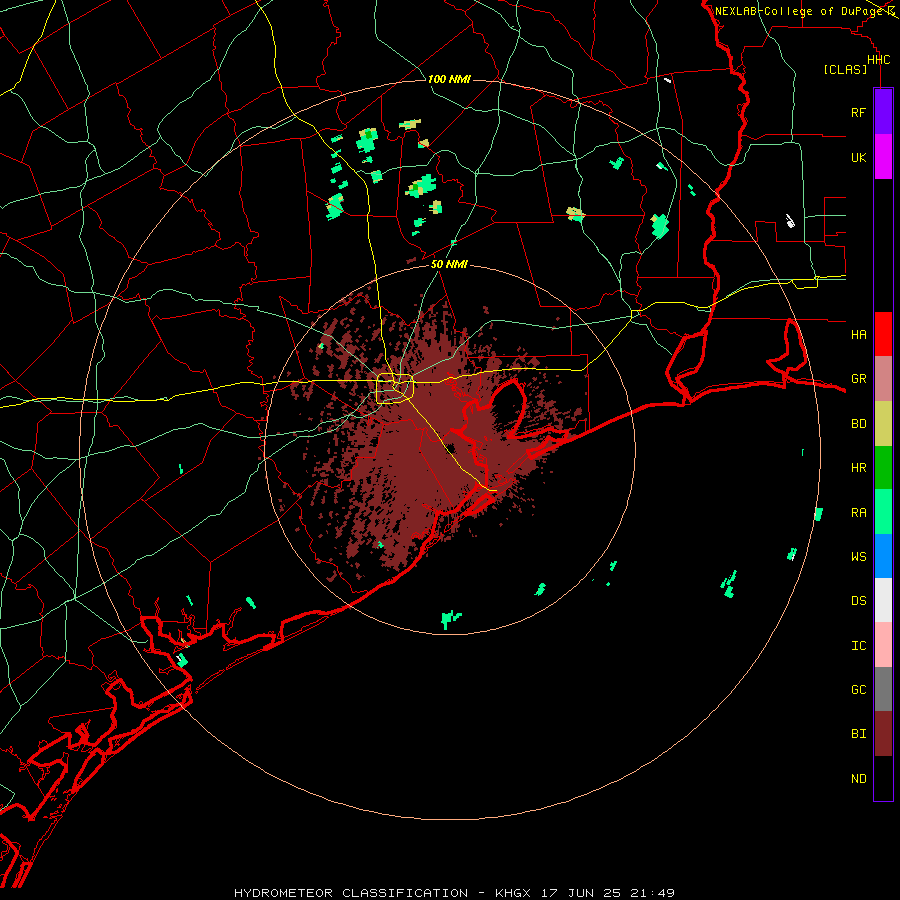
Task: Pick the HR dark green legend swatch
Action: pyautogui.click(x=883, y=467)
